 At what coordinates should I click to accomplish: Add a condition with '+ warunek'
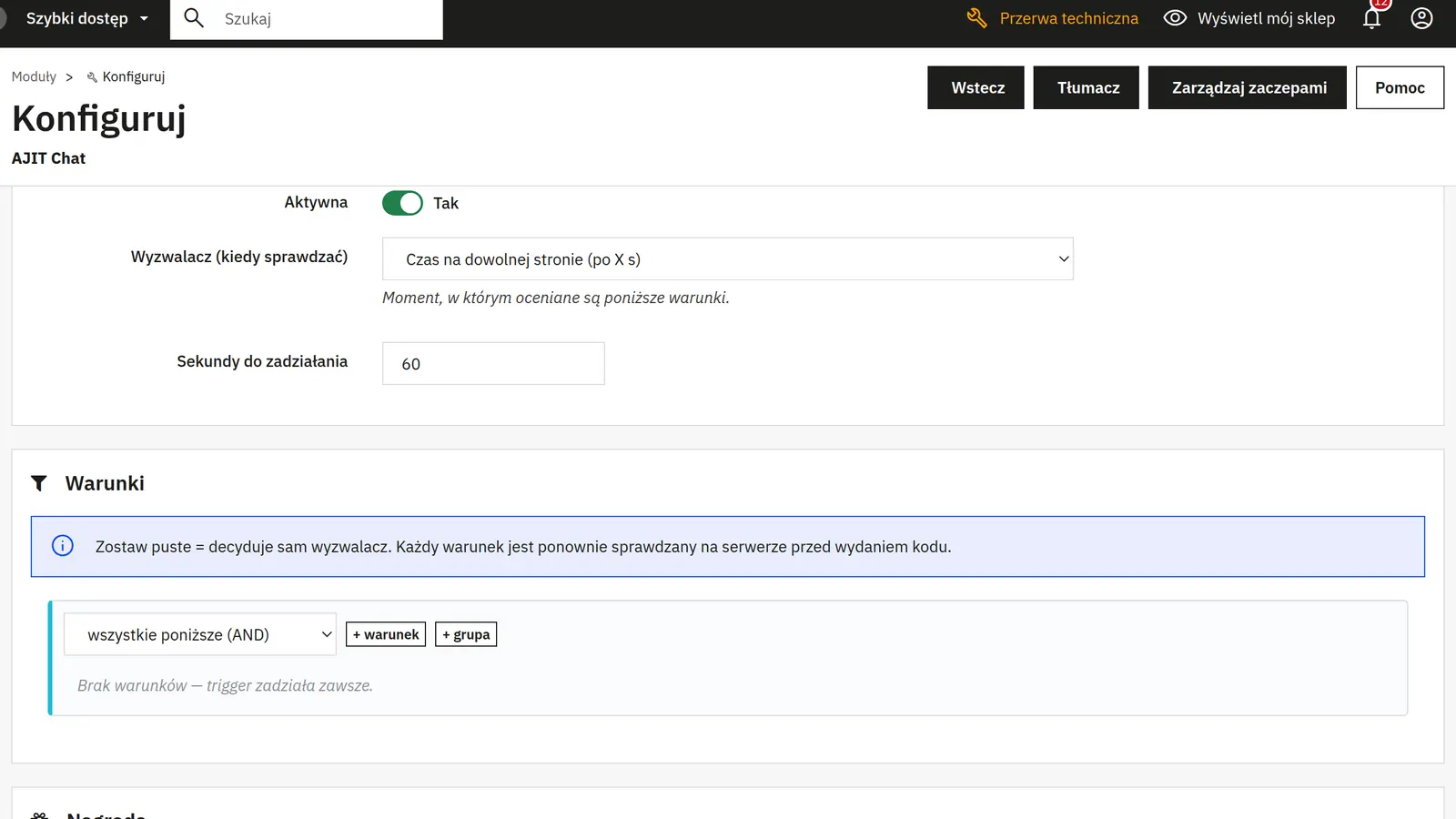point(386,634)
